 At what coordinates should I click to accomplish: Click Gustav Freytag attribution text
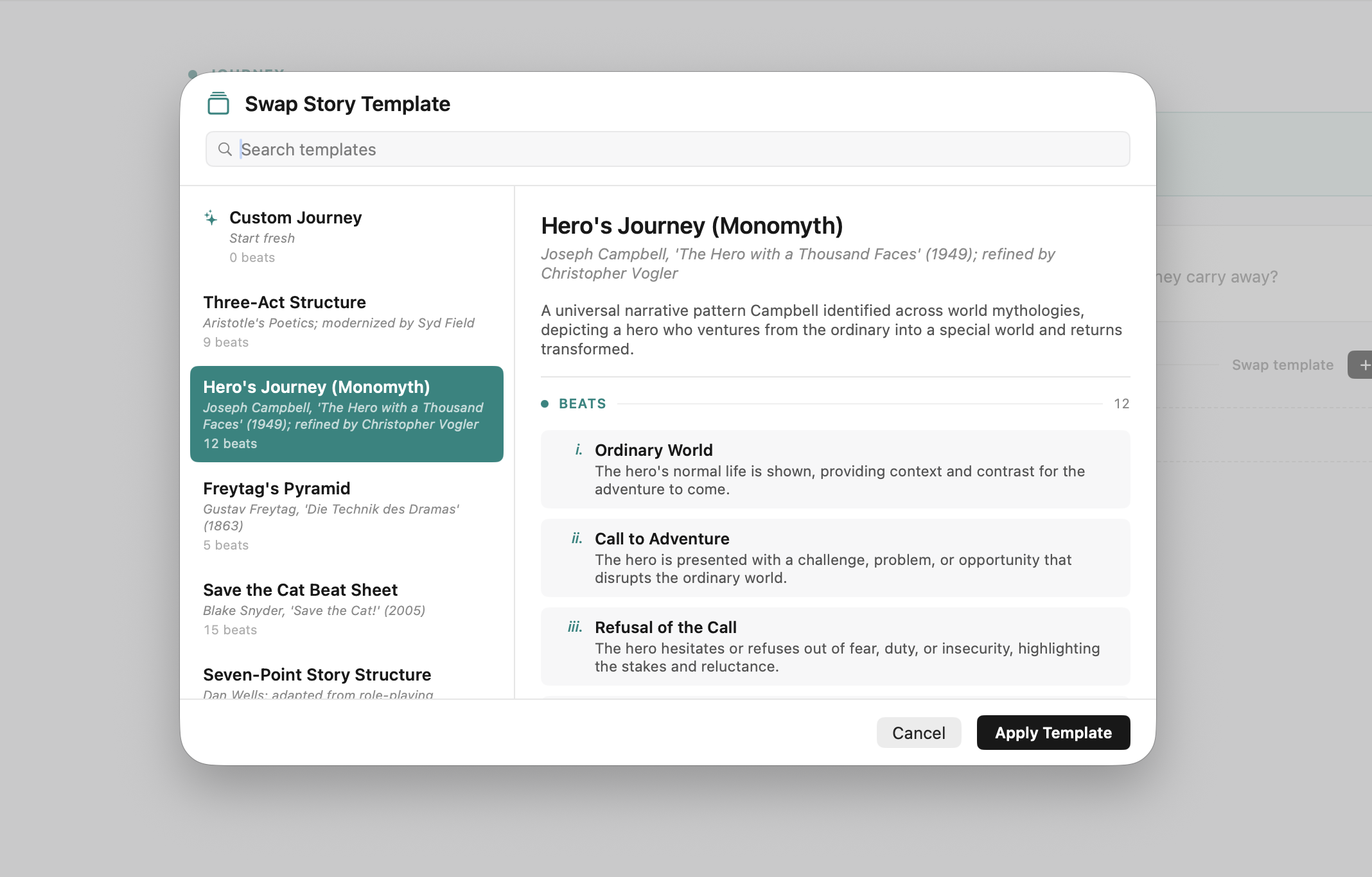click(331, 517)
